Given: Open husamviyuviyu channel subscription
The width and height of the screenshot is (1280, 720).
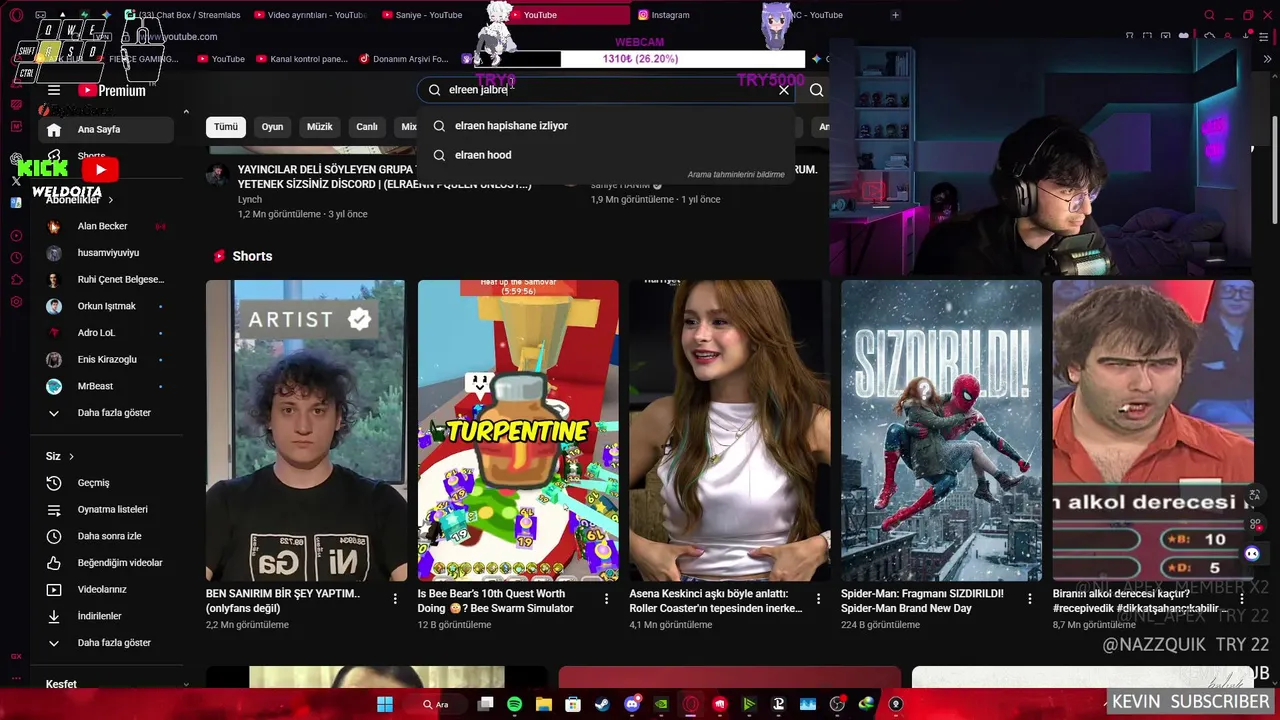Looking at the screenshot, I should 106,253.
